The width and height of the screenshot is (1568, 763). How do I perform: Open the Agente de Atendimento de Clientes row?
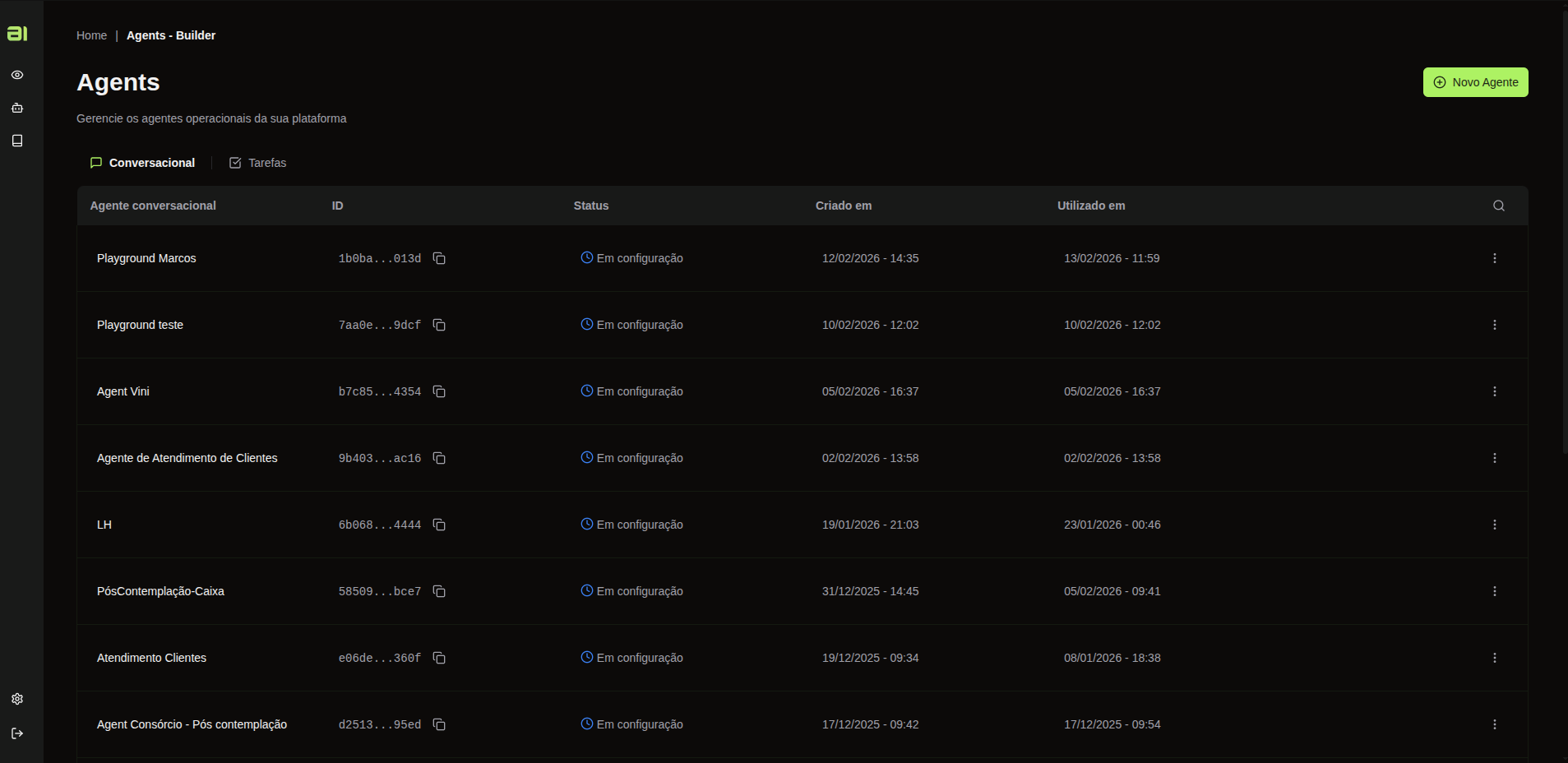tap(187, 458)
